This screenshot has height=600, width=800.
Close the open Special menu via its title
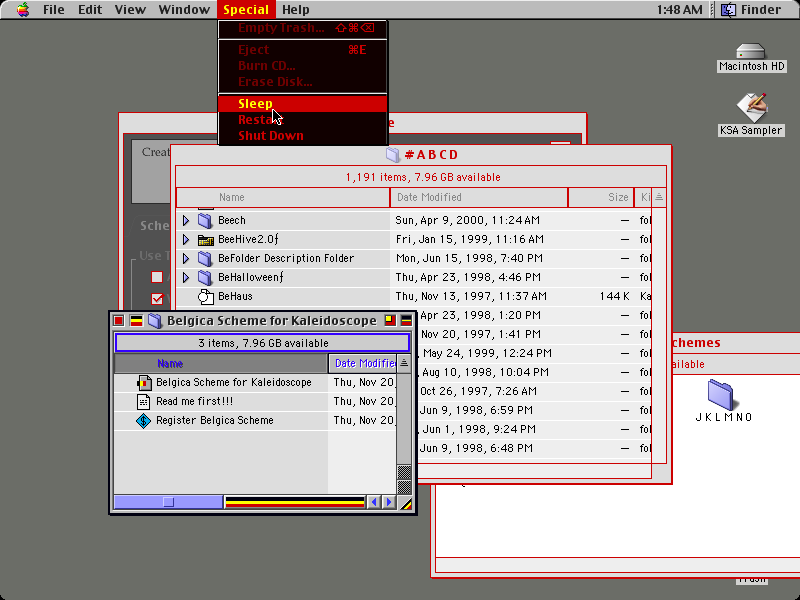click(246, 9)
